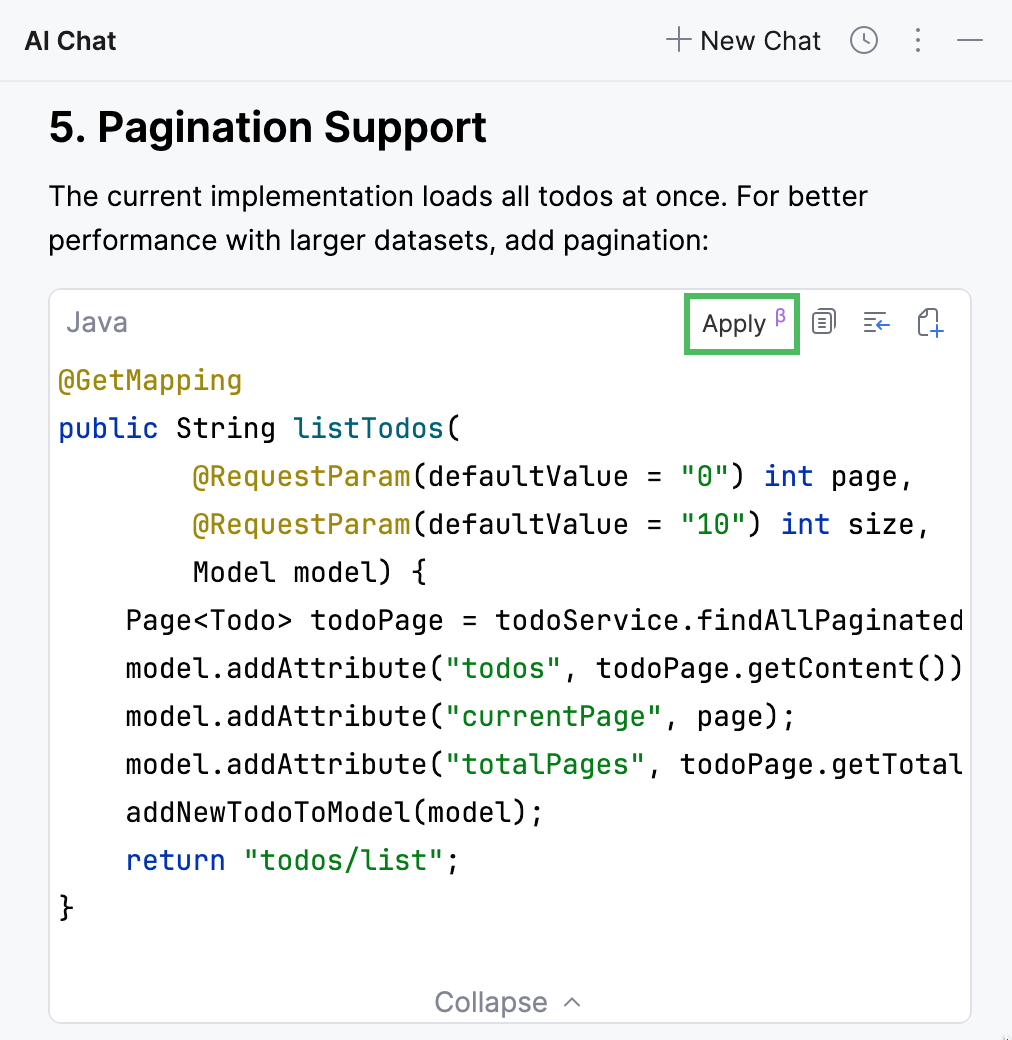Open the vertical three-dot options menu

[918, 41]
